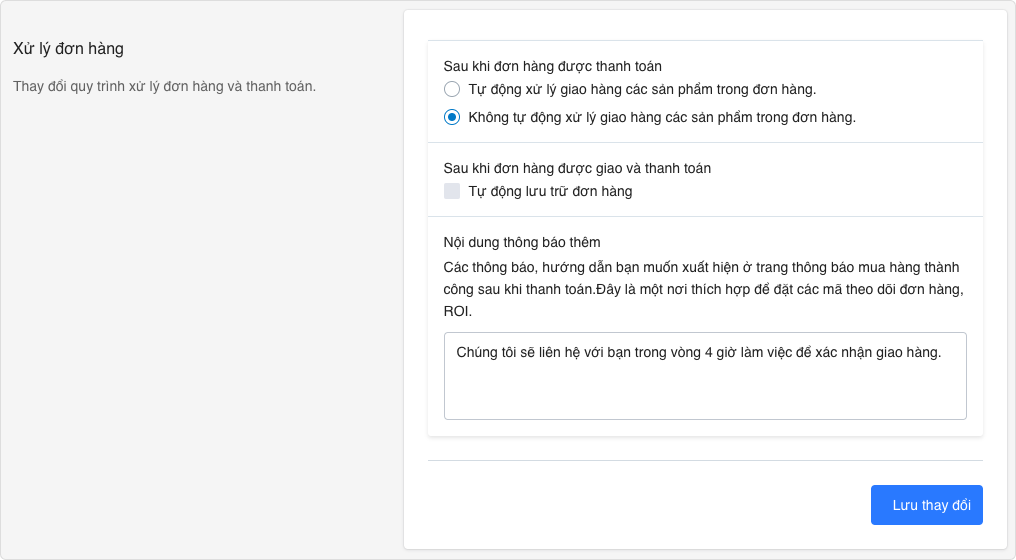Click the word 'ROI' in the helper text
The image size is (1016, 560).
coord(457,311)
